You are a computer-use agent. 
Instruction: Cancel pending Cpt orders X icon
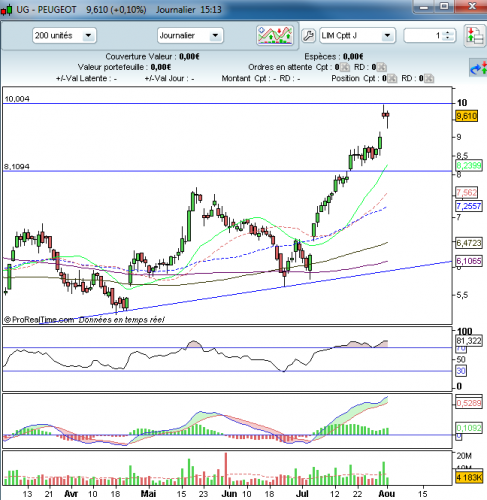click(x=345, y=67)
